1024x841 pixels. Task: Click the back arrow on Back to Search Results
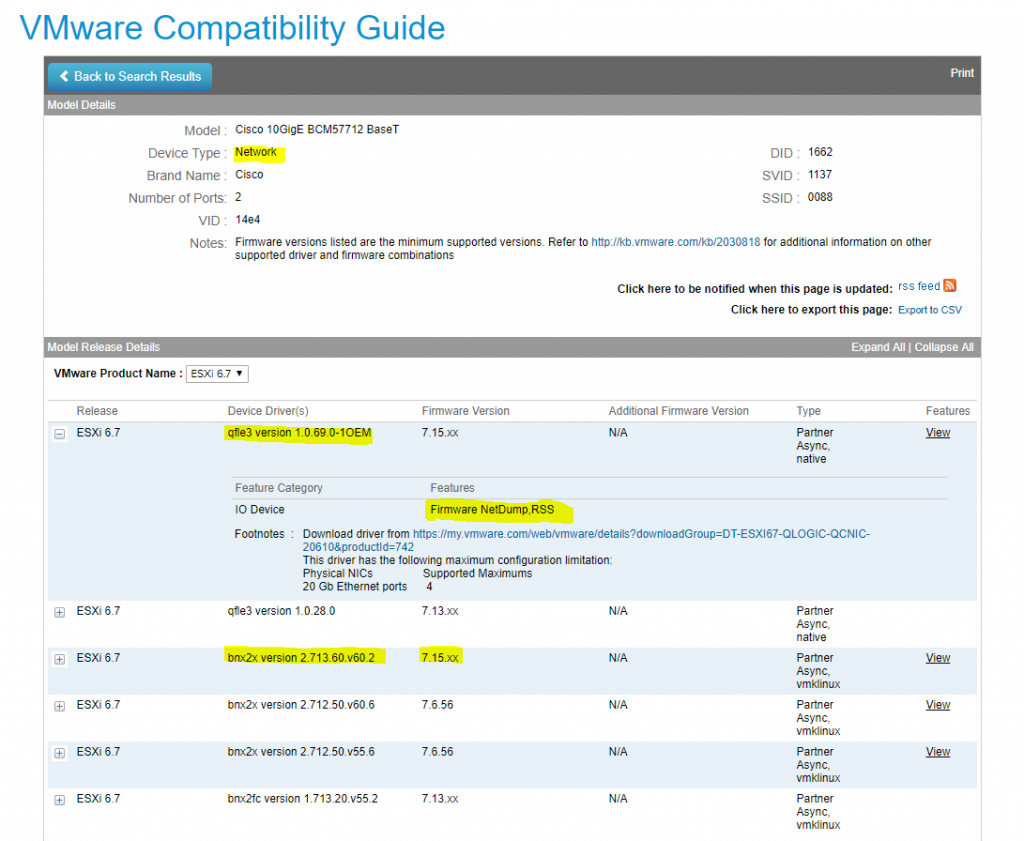coord(64,76)
